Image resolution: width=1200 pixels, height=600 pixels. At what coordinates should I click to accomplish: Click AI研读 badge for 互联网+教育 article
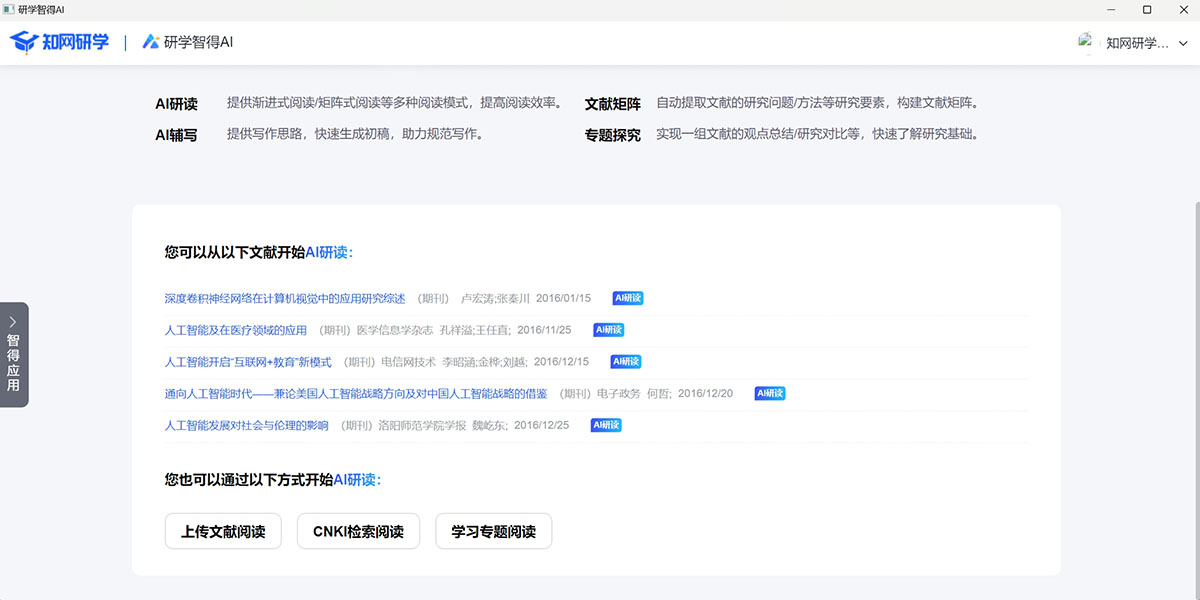pos(625,362)
